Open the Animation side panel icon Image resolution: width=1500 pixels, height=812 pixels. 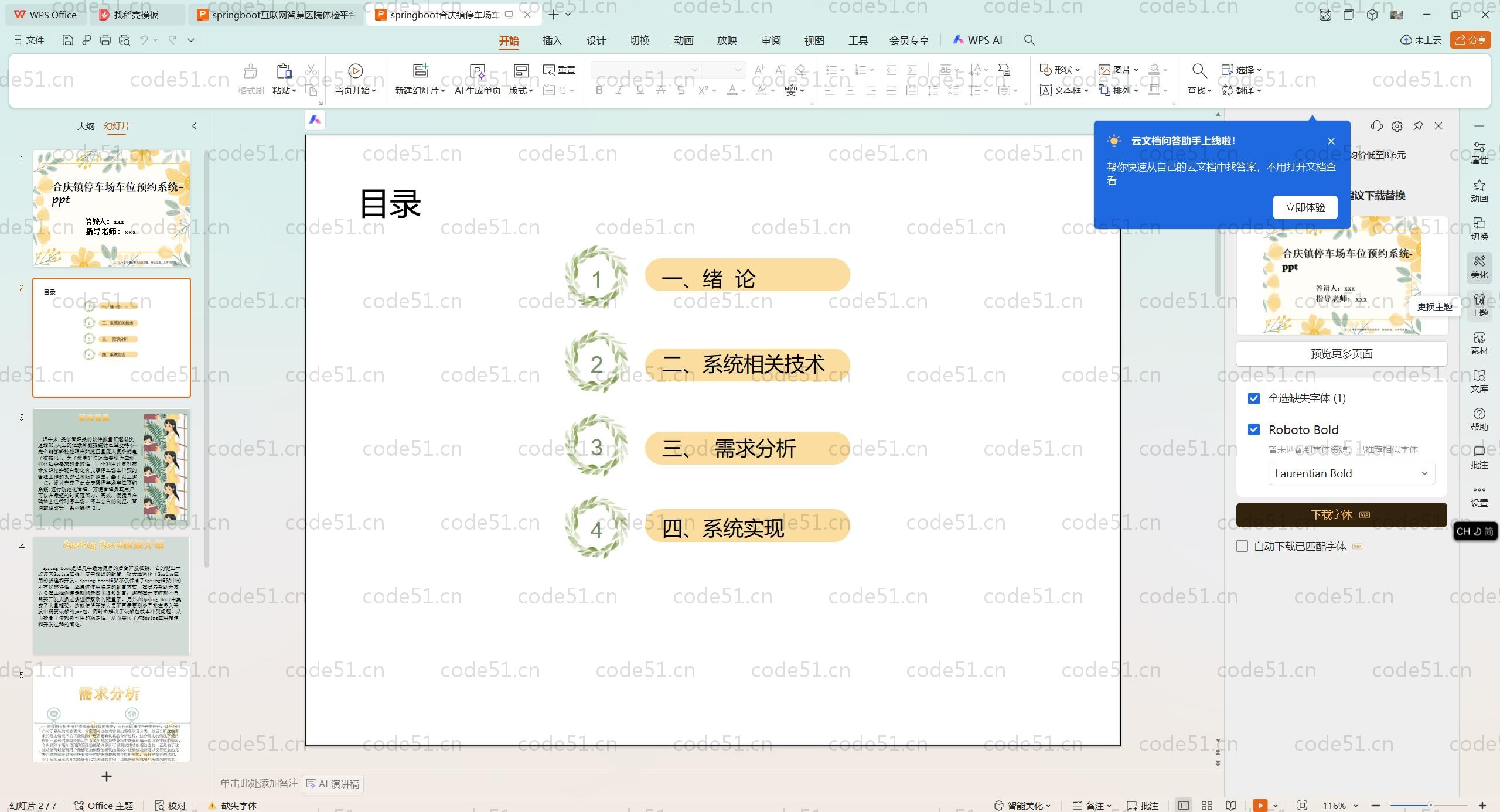click(x=1479, y=191)
